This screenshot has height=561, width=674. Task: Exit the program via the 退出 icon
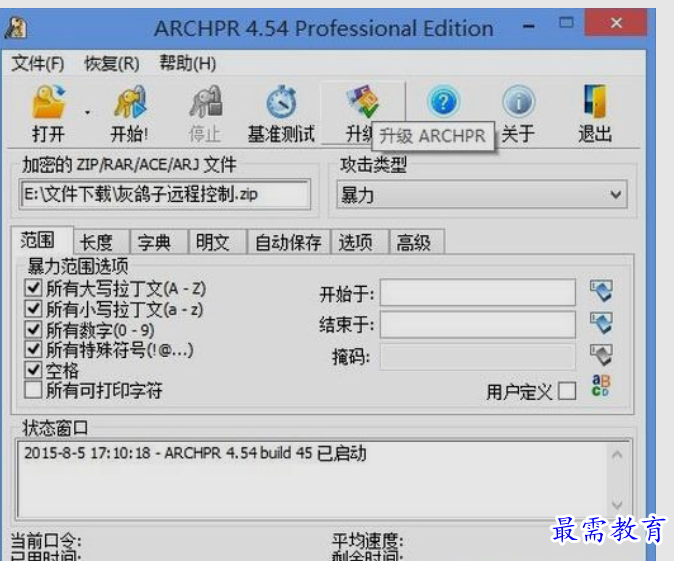click(x=595, y=101)
